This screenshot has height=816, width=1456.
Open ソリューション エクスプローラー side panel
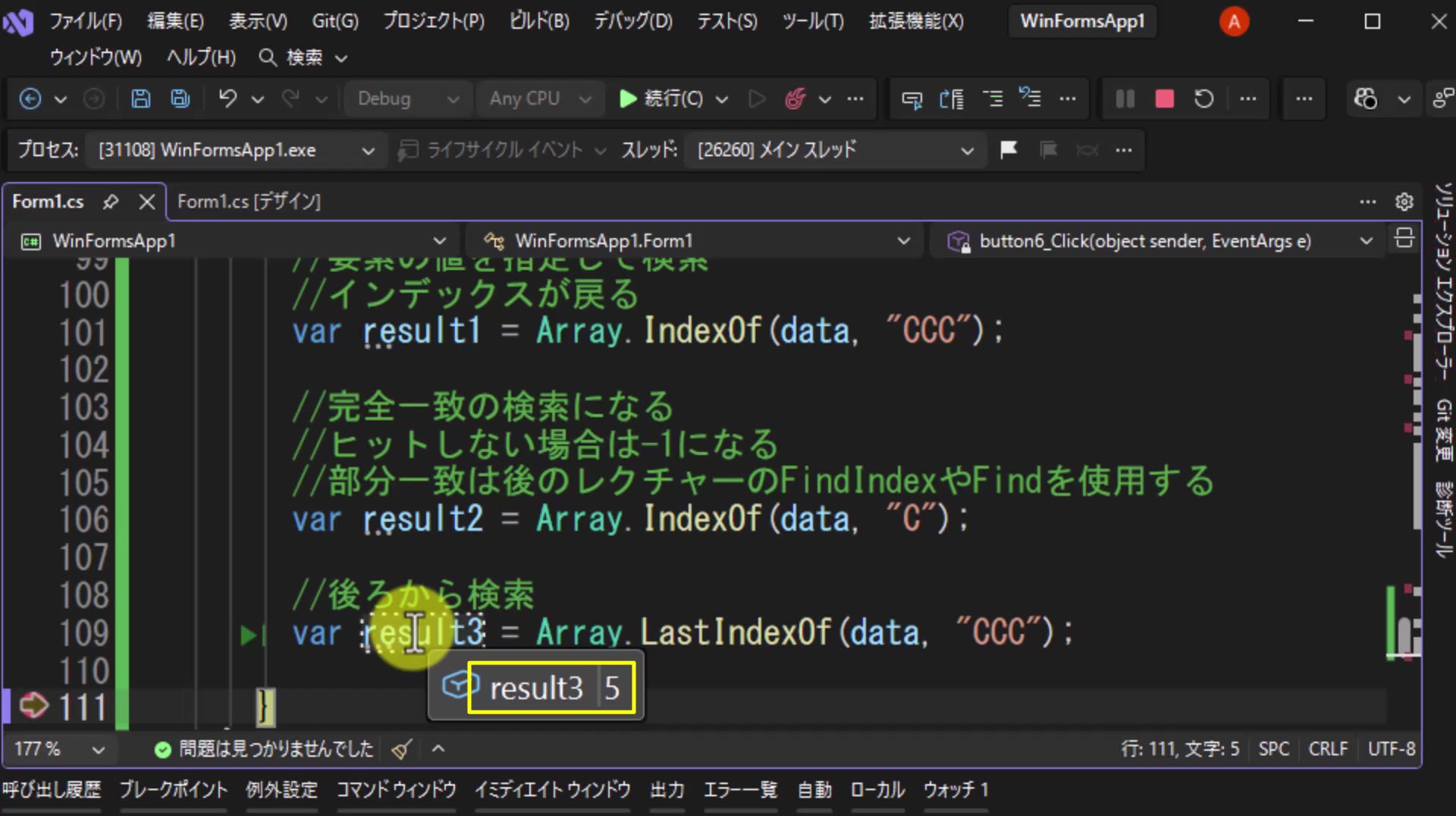tap(1442, 282)
